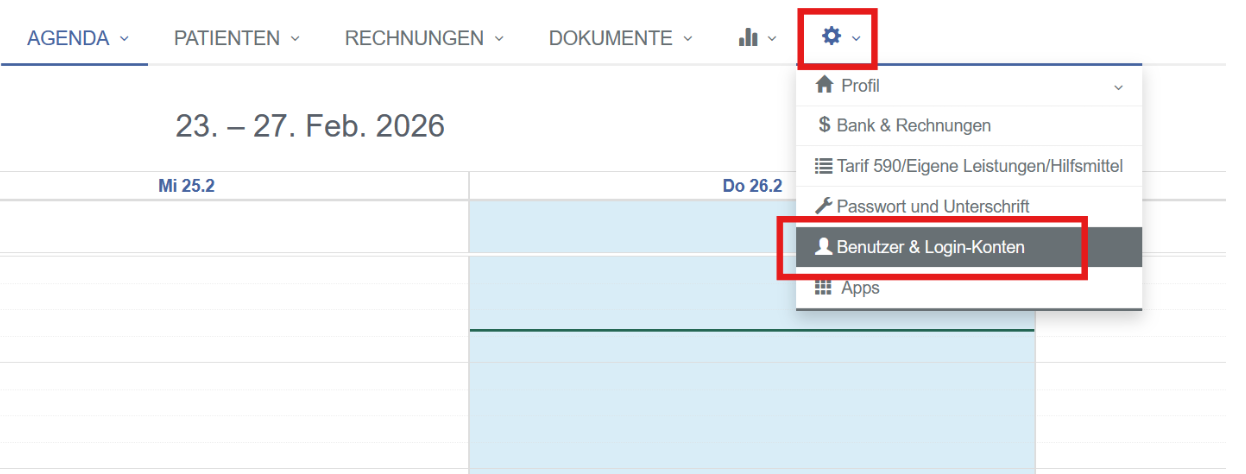Click the date range heading 23. – 27. Feb. 2026
Image resolution: width=1246 pixels, height=474 pixels.
pyautogui.click(x=310, y=126)
